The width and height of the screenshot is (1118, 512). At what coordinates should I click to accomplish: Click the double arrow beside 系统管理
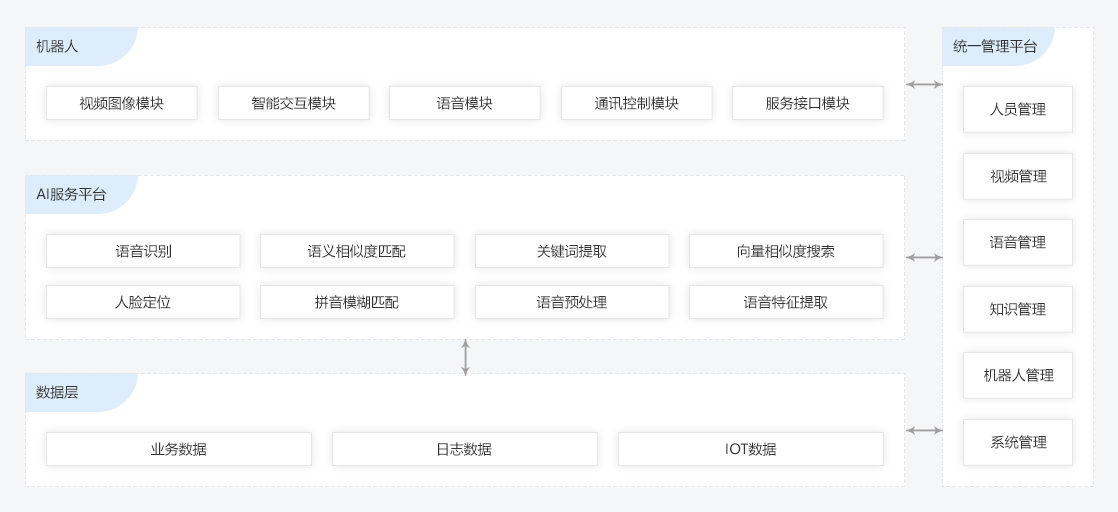[924, 431]
